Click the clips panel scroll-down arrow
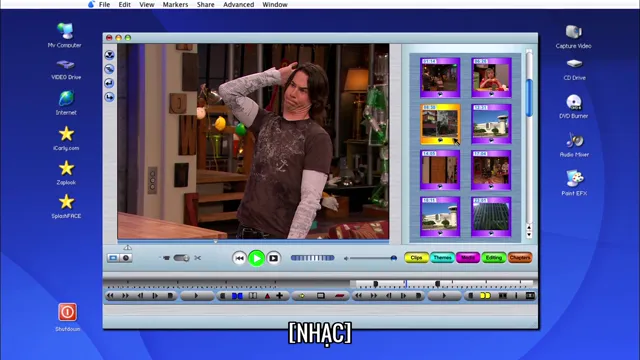 [529, 236]
